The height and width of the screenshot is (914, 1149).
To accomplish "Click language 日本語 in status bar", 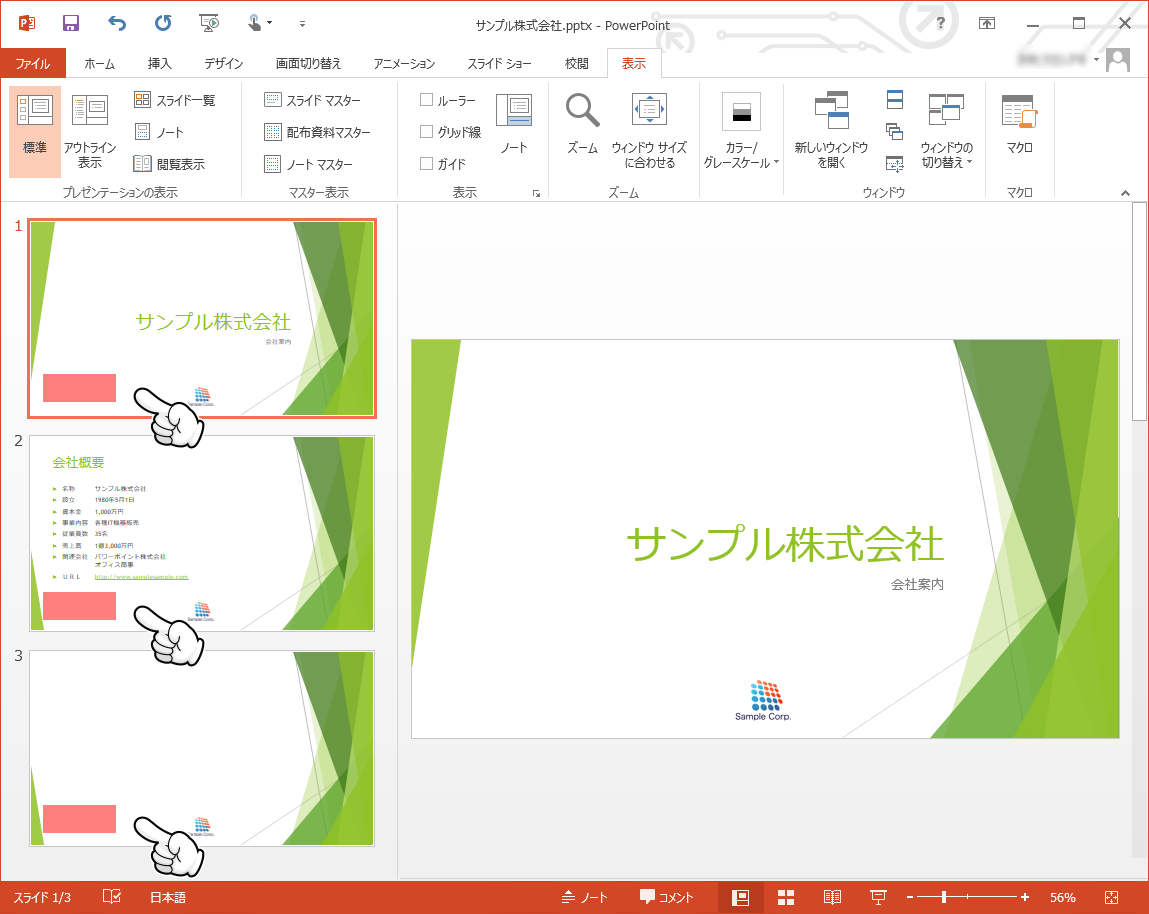I will (x=168, y=897).
